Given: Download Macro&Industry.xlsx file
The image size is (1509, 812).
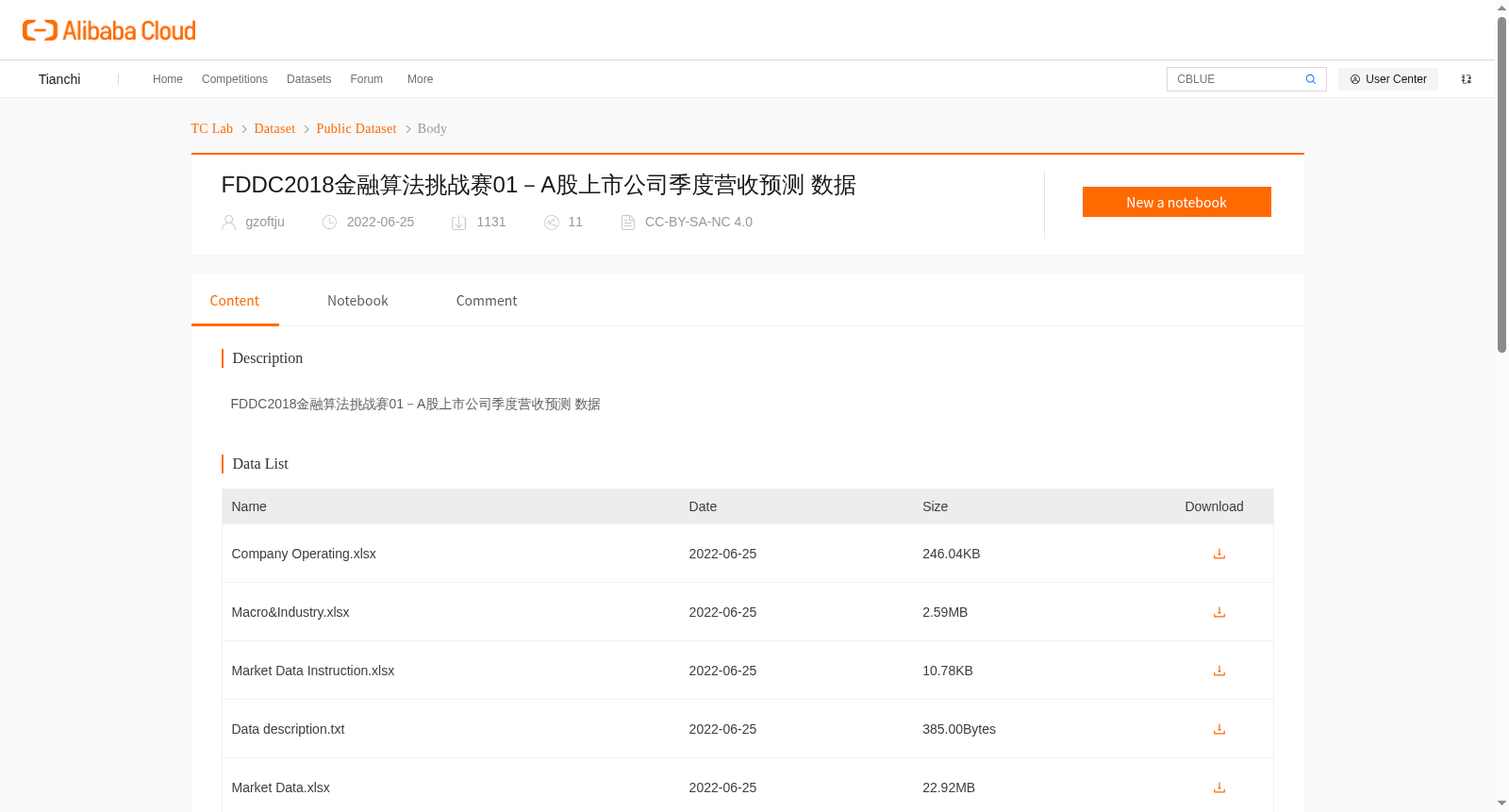Looking at the screenshot, I should pos(1219,612).
